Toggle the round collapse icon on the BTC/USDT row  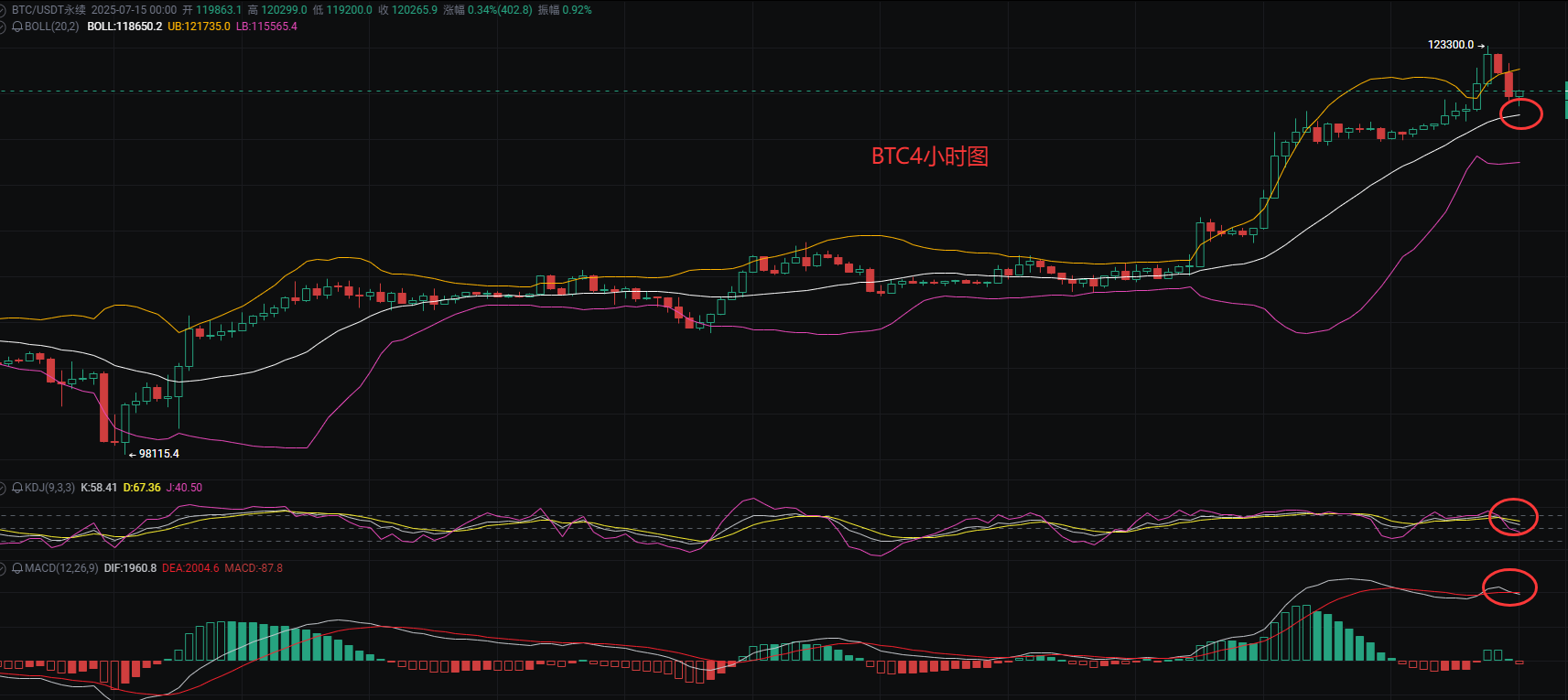[5, 10]
